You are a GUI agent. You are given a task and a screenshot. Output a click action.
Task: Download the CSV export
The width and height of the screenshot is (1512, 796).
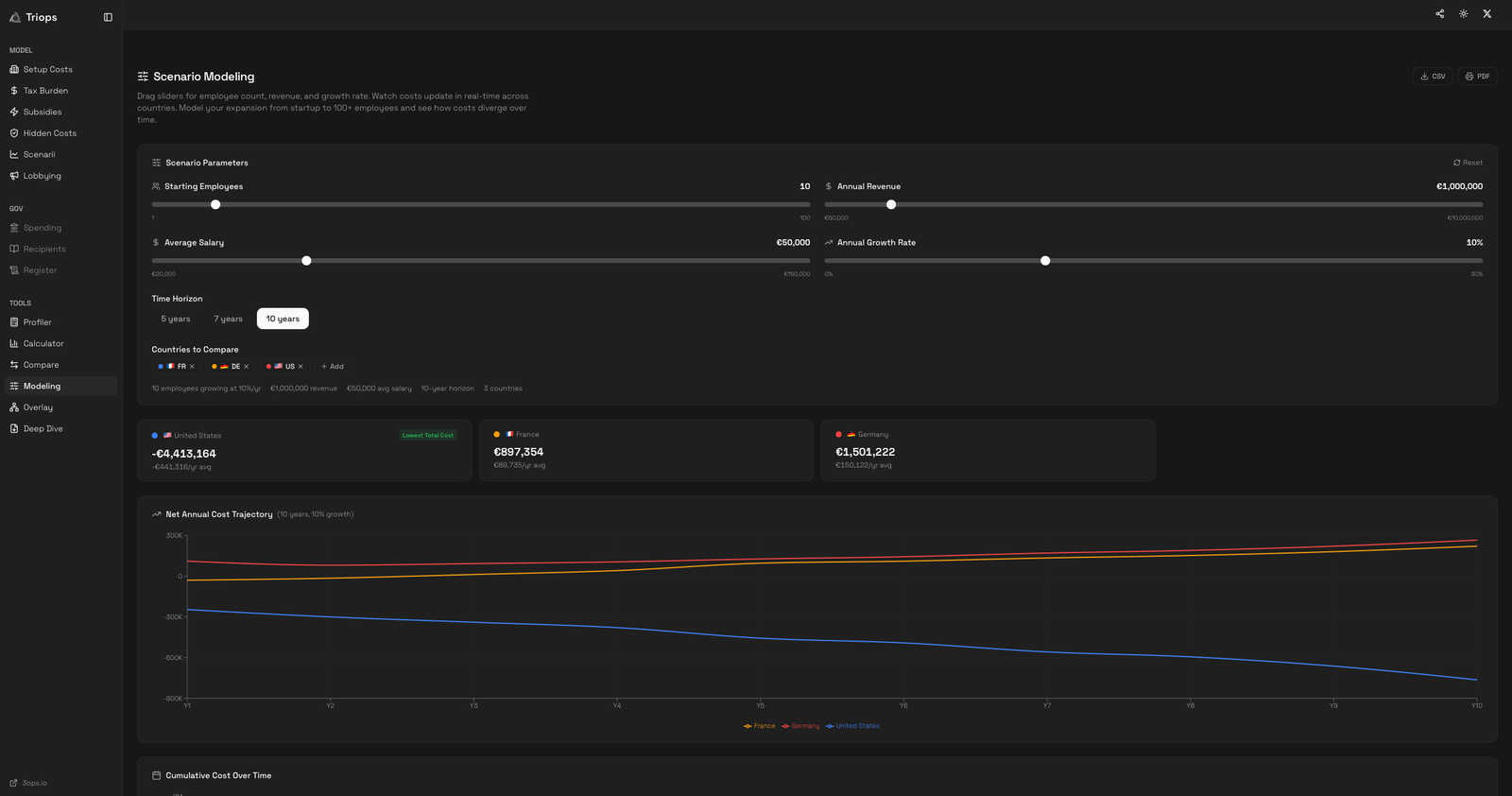click(1432, 77)
